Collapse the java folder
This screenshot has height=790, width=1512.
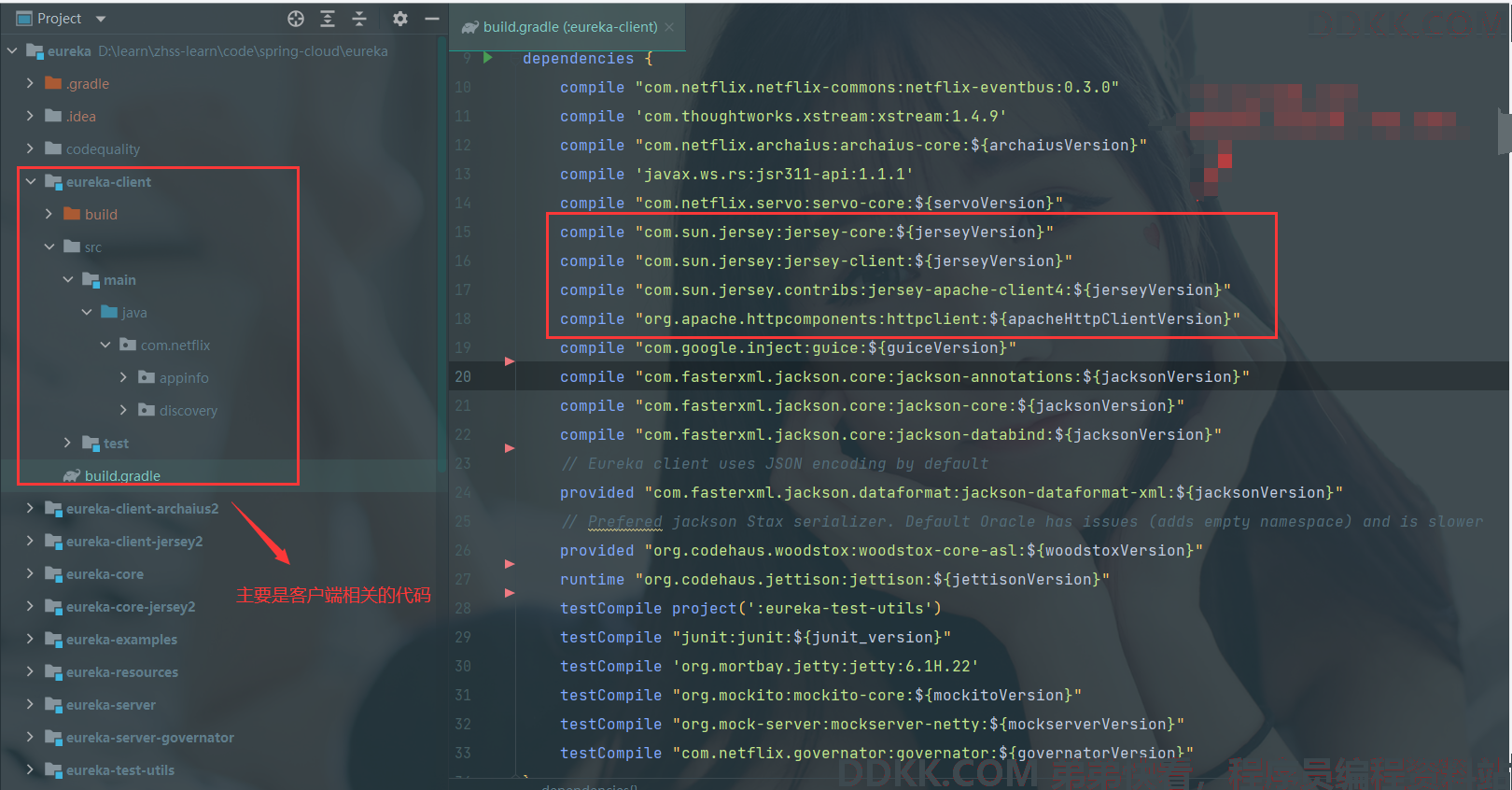tap(87, 313)
